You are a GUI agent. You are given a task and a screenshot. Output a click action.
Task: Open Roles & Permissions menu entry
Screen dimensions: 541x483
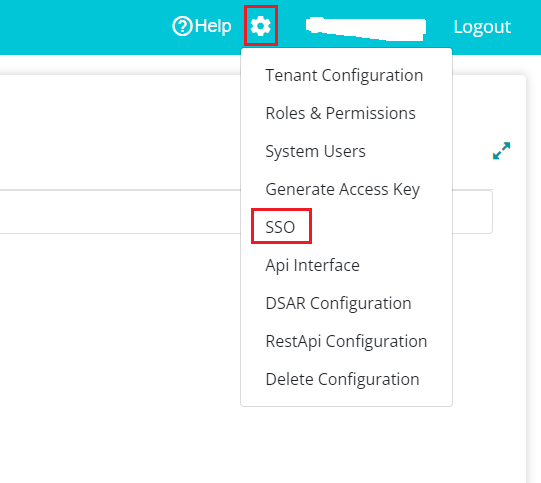coord(340,113)
